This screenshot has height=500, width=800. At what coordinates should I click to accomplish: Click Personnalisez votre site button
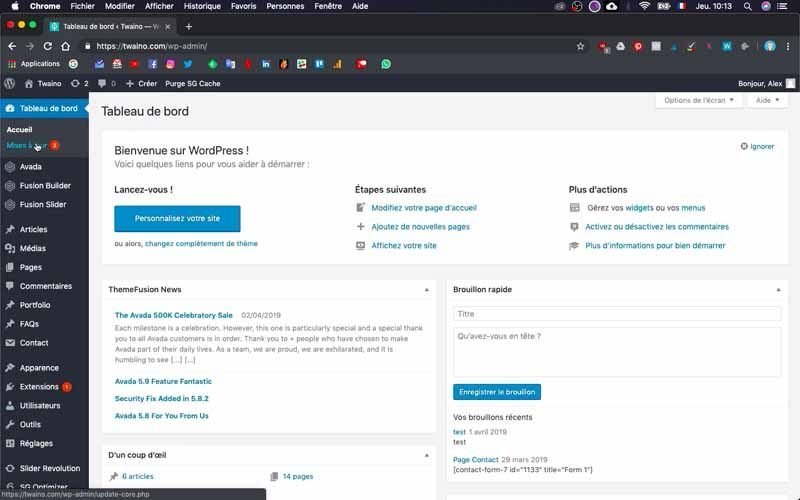tap(177, 218)
